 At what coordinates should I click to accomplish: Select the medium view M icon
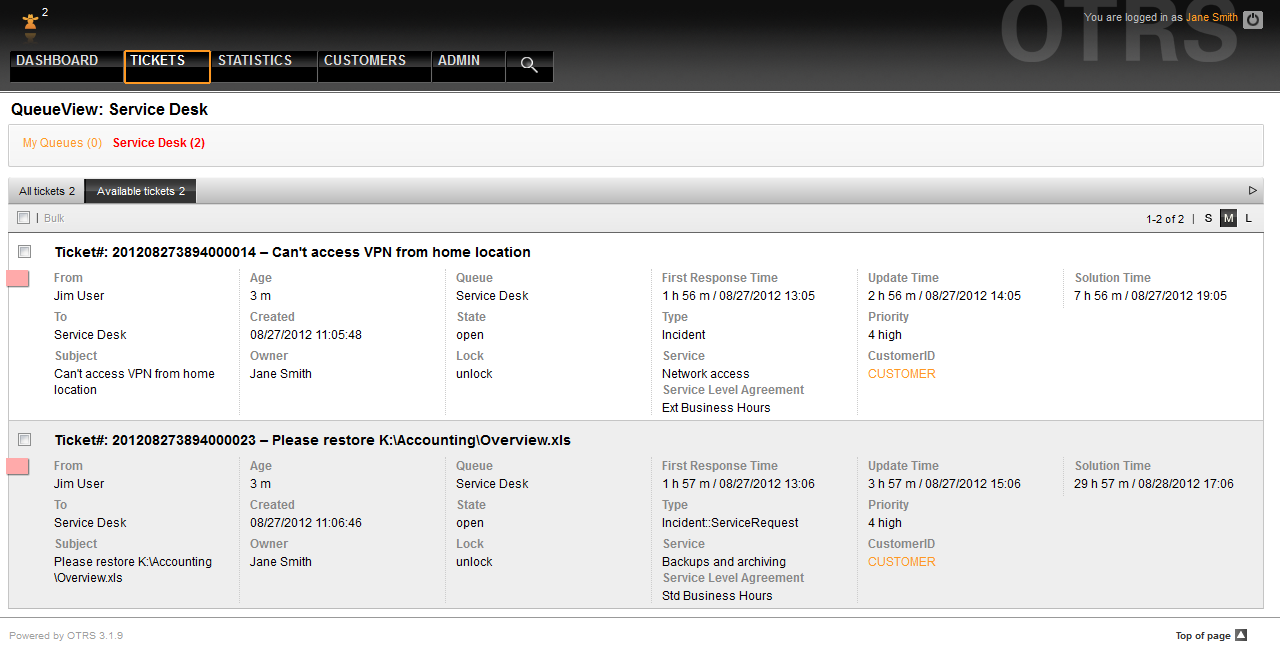[1228, 218]
